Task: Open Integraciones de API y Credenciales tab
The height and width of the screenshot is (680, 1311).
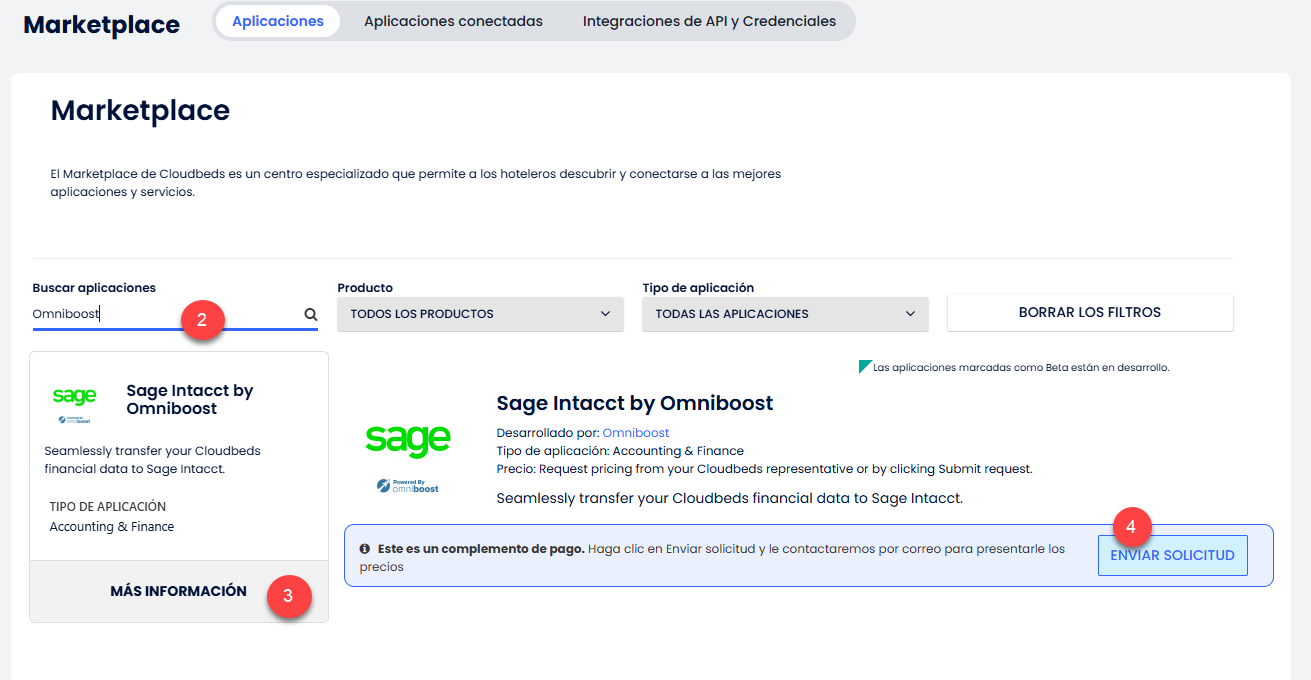Action: pos(709,21)
